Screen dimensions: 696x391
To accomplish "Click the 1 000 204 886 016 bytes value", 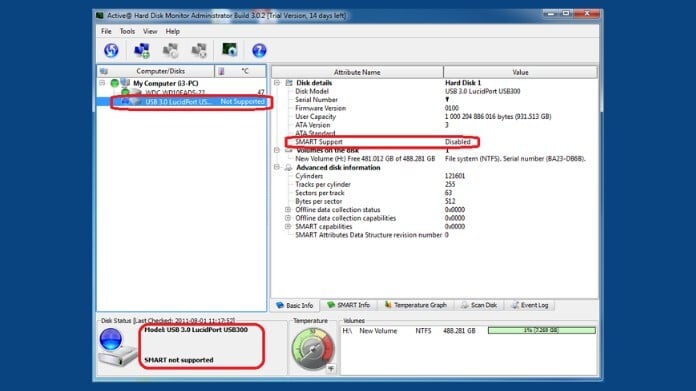I will pos(498,117).
